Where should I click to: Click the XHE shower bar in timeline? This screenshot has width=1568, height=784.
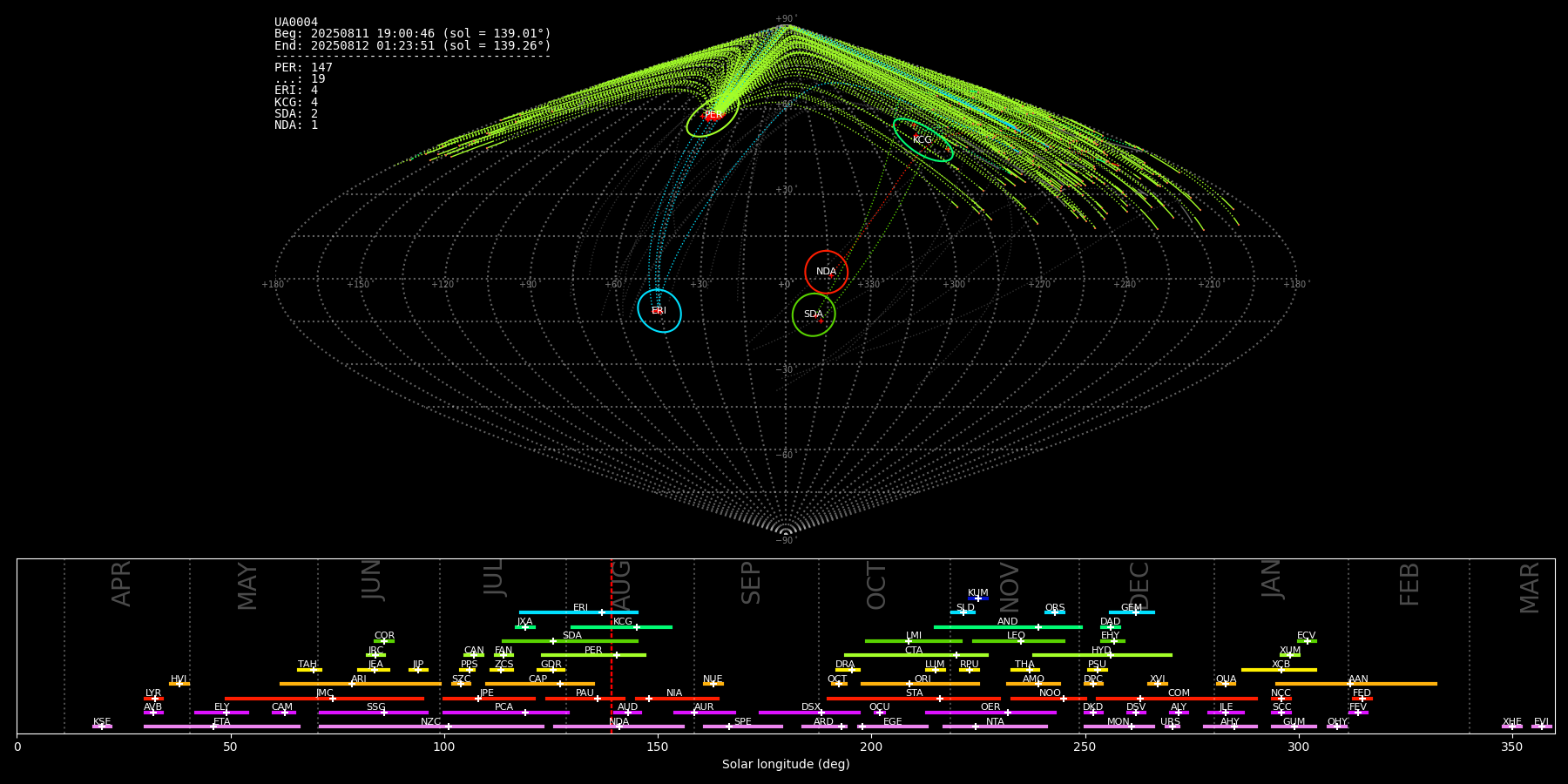click(x=1512, y=727)
